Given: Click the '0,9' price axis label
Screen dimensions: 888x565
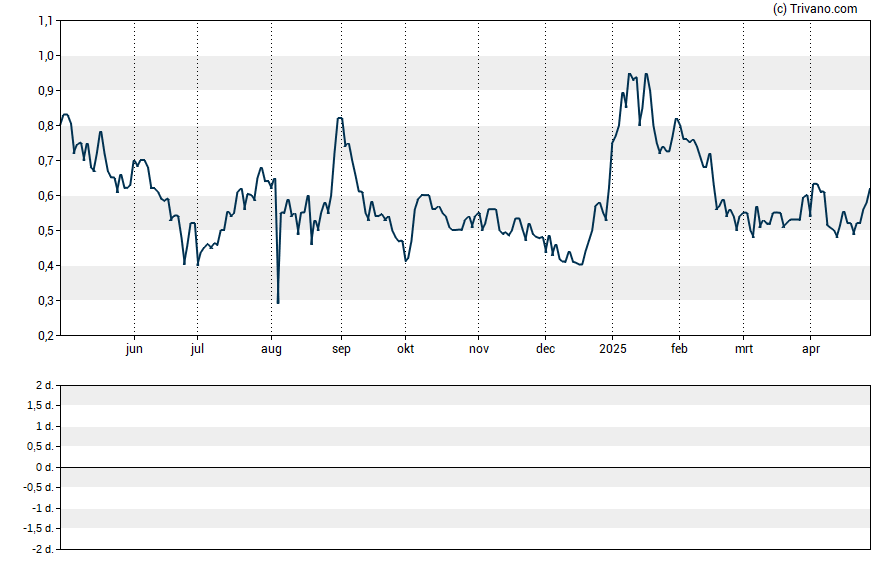Looking at the screenshot, I should tap(46, 91).
